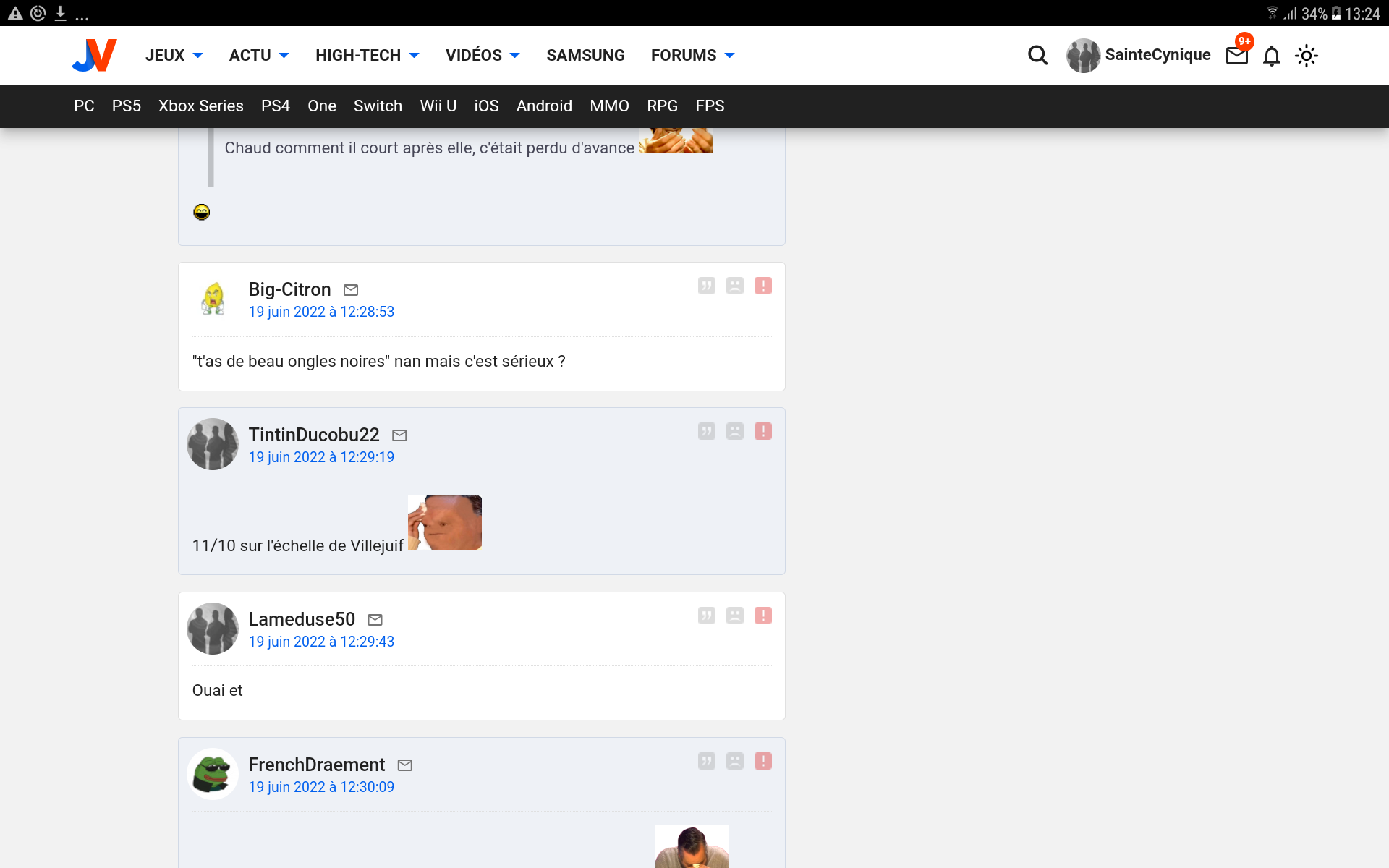Screen dimensions: 1389x868
Task: Select the Switch platform tab
Action: click(378, 106)
